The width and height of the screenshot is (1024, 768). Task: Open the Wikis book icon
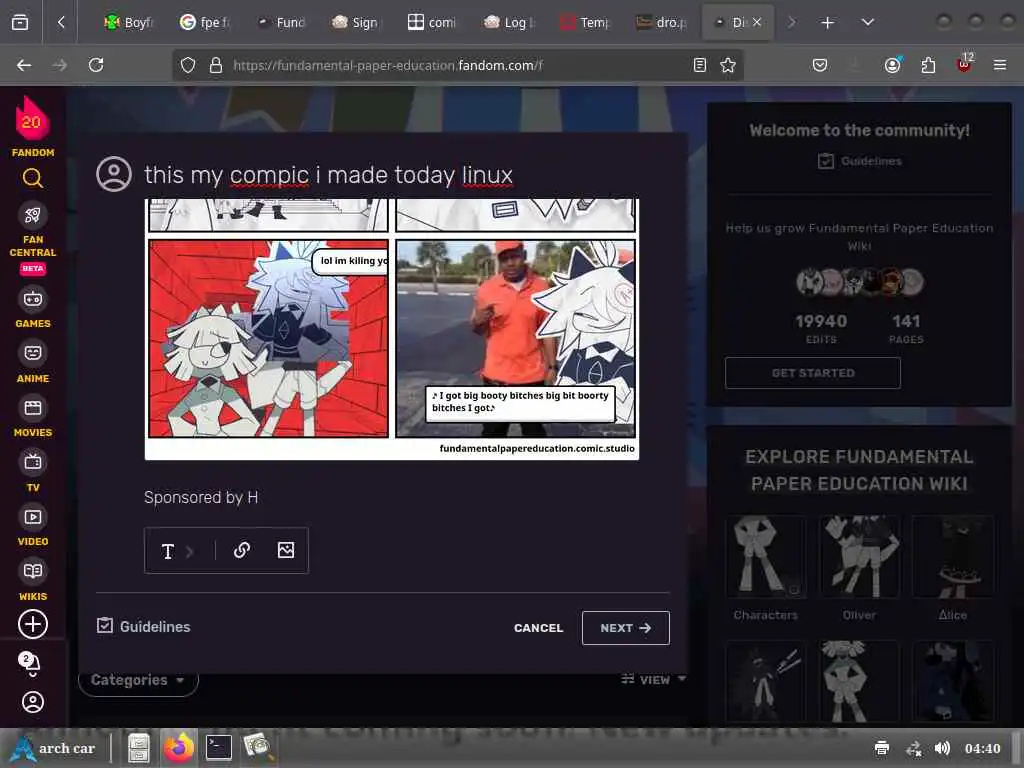pos(33,571)
